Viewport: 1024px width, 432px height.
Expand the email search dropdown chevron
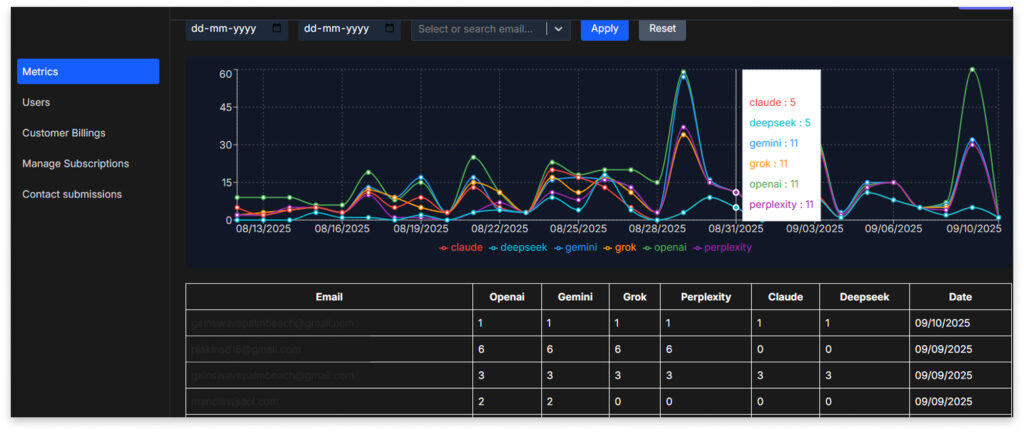[558, 29]
